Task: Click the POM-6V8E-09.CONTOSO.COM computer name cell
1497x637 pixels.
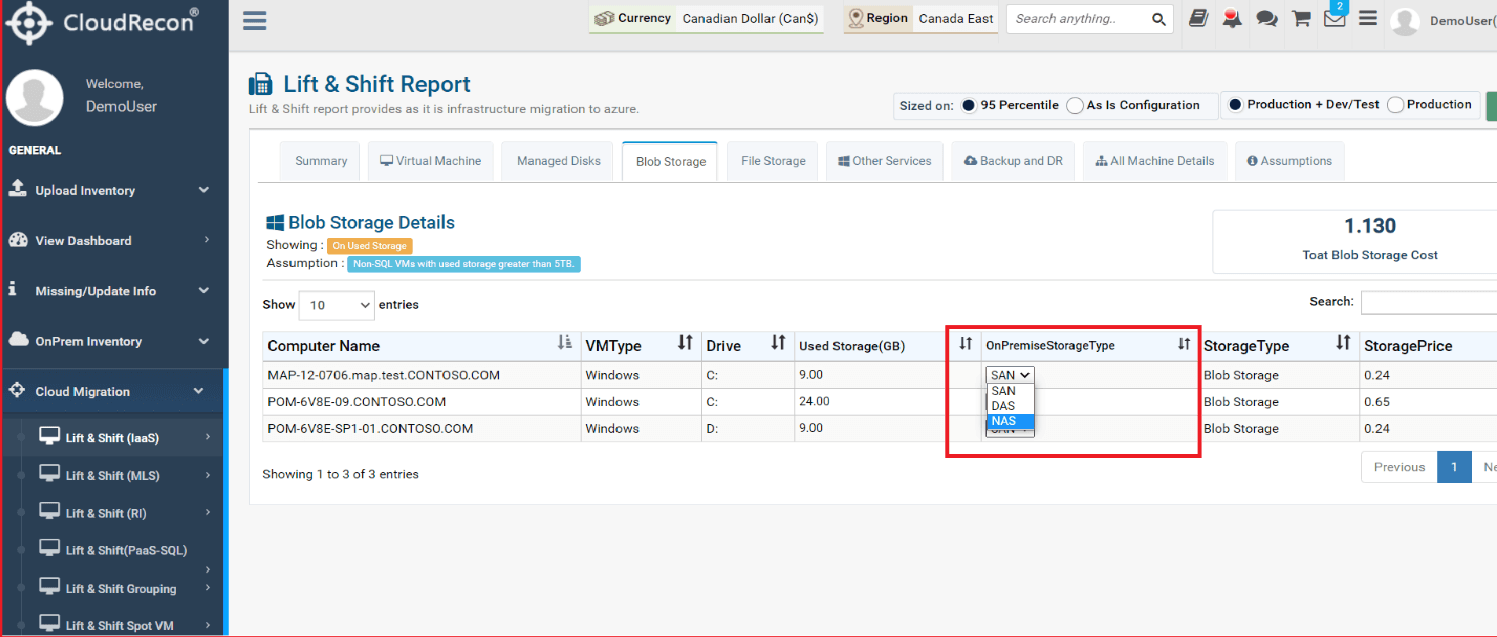Action: [421, 402]
